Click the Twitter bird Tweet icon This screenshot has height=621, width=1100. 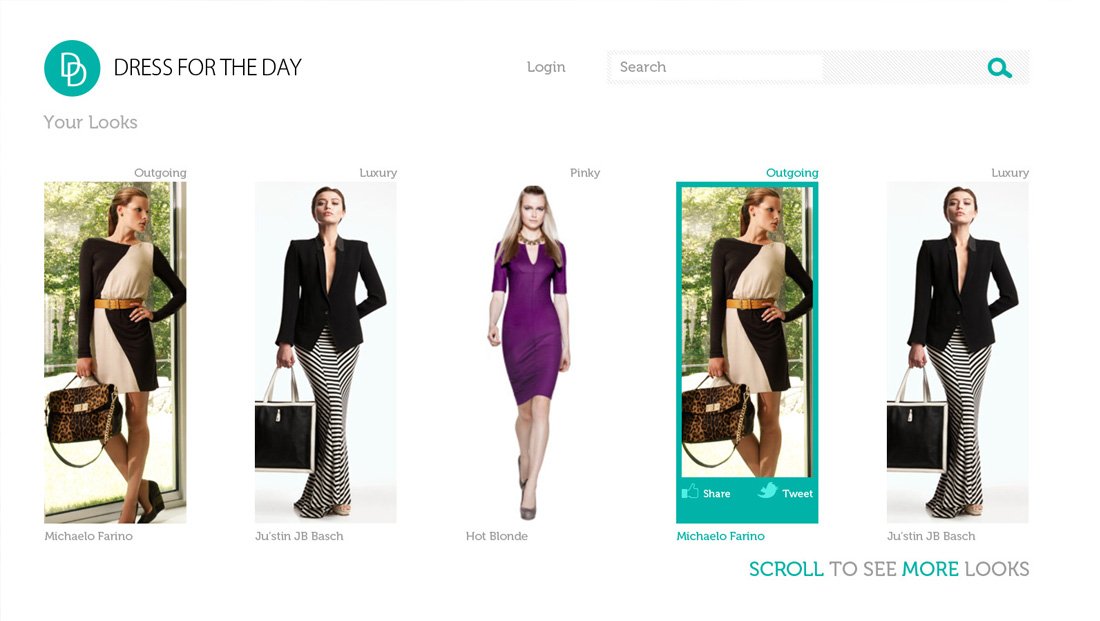(767, 490)
